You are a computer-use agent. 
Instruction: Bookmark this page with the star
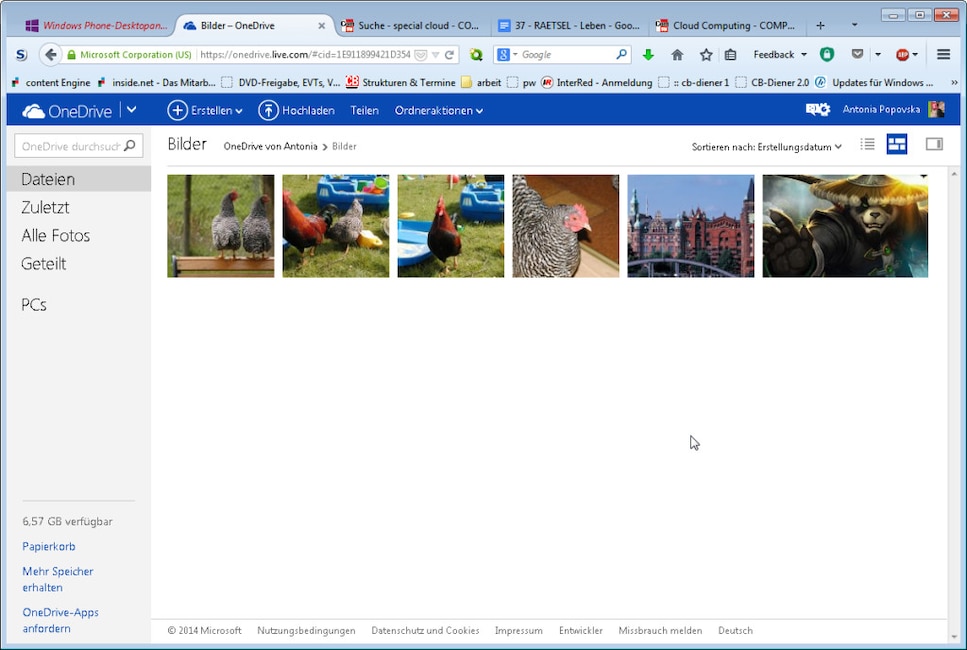[x=705, y=54]
